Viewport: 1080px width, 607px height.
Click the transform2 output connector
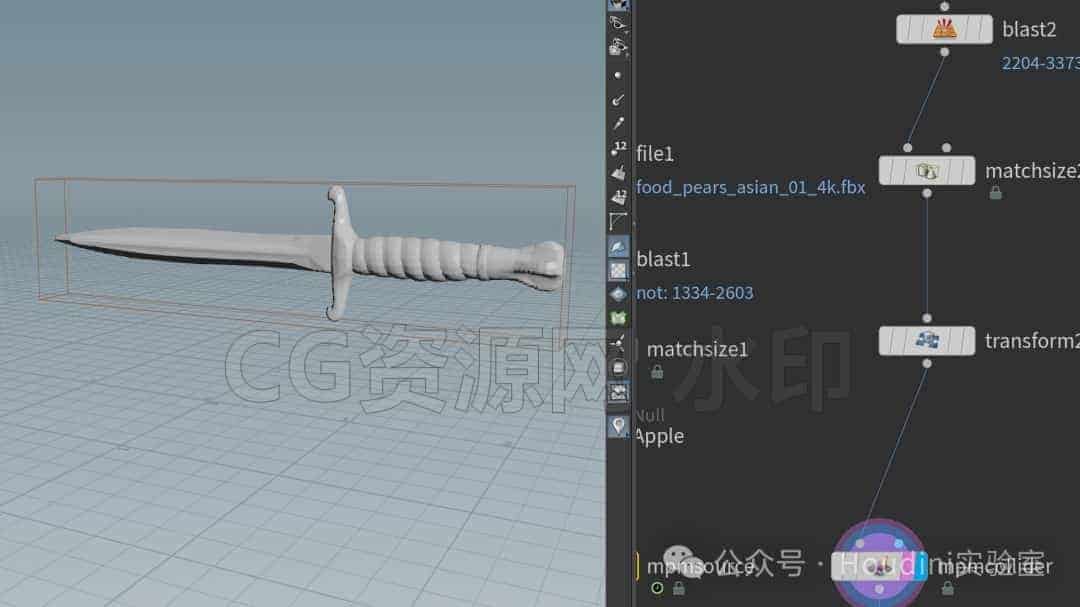tap(927, 363)
